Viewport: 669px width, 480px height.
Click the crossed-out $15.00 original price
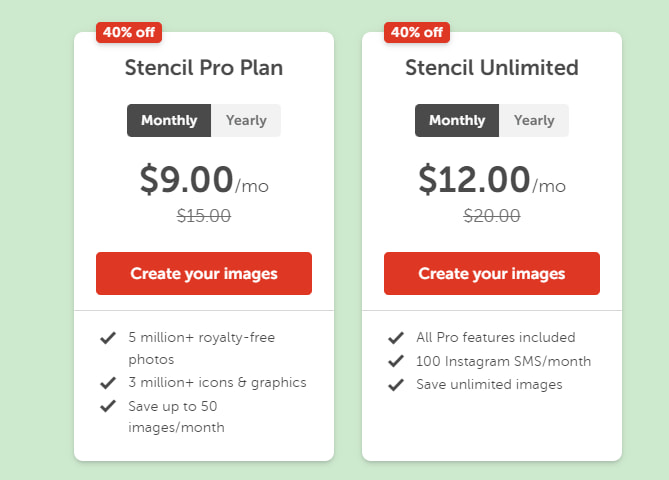pyautogui.click(x=204, y=215)
